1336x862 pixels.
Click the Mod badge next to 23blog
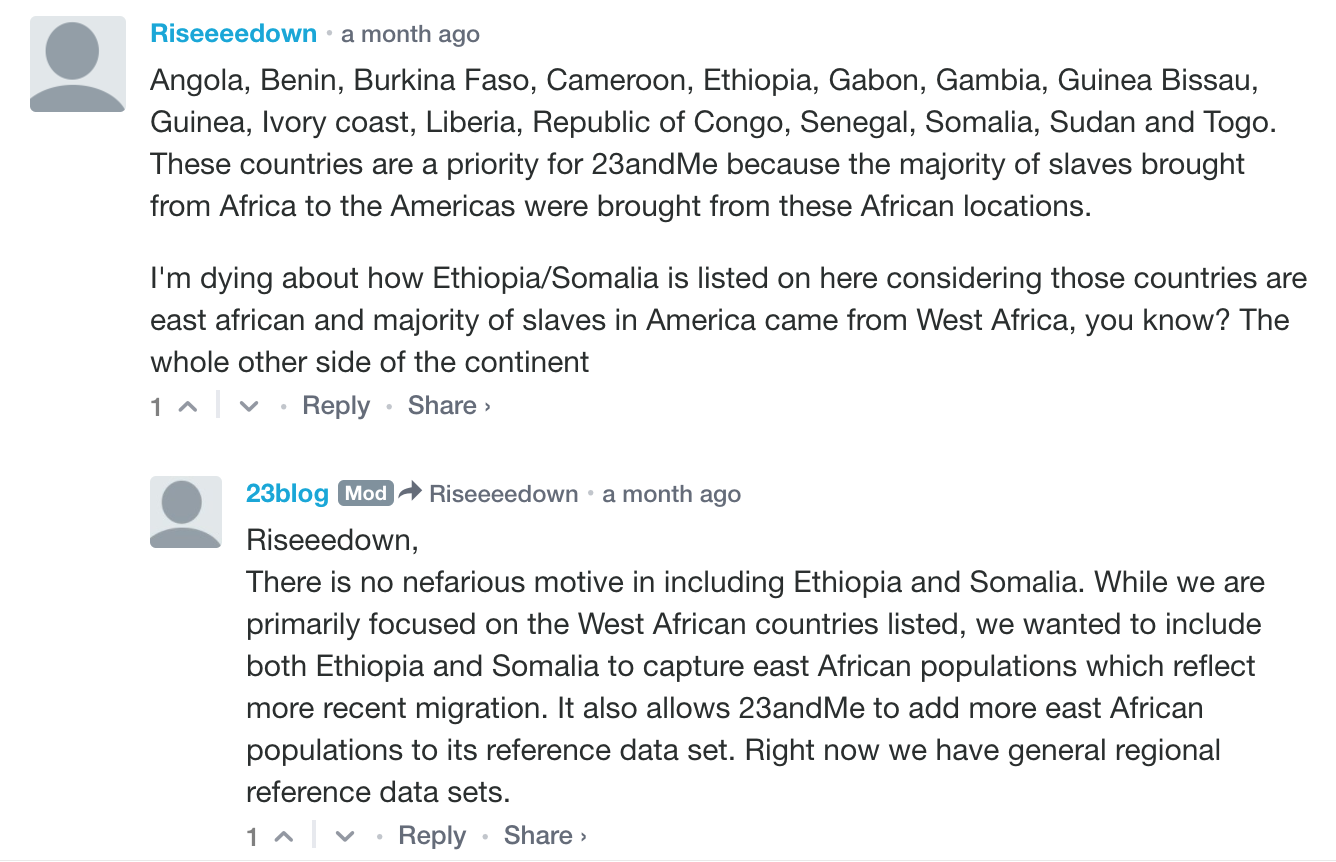point(365,493)
